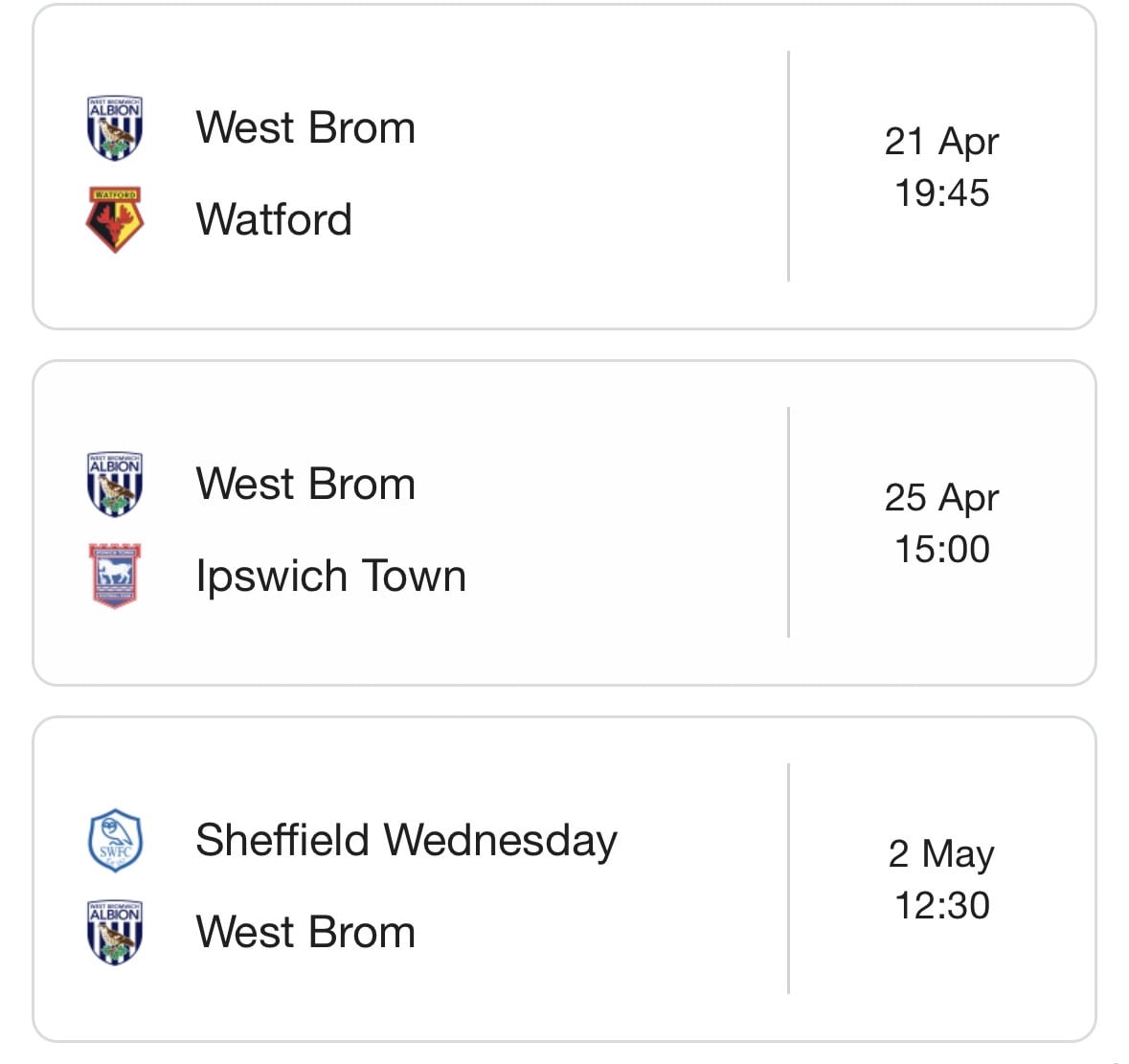This screenshot has height=1064, width=1129.
Task: Click the 12:30 kickoff time
Action: (941, 905)
